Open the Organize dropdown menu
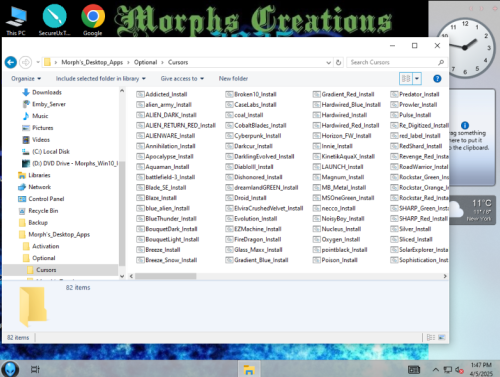Screen dimensions: 500x377 [x=26, y=79]
